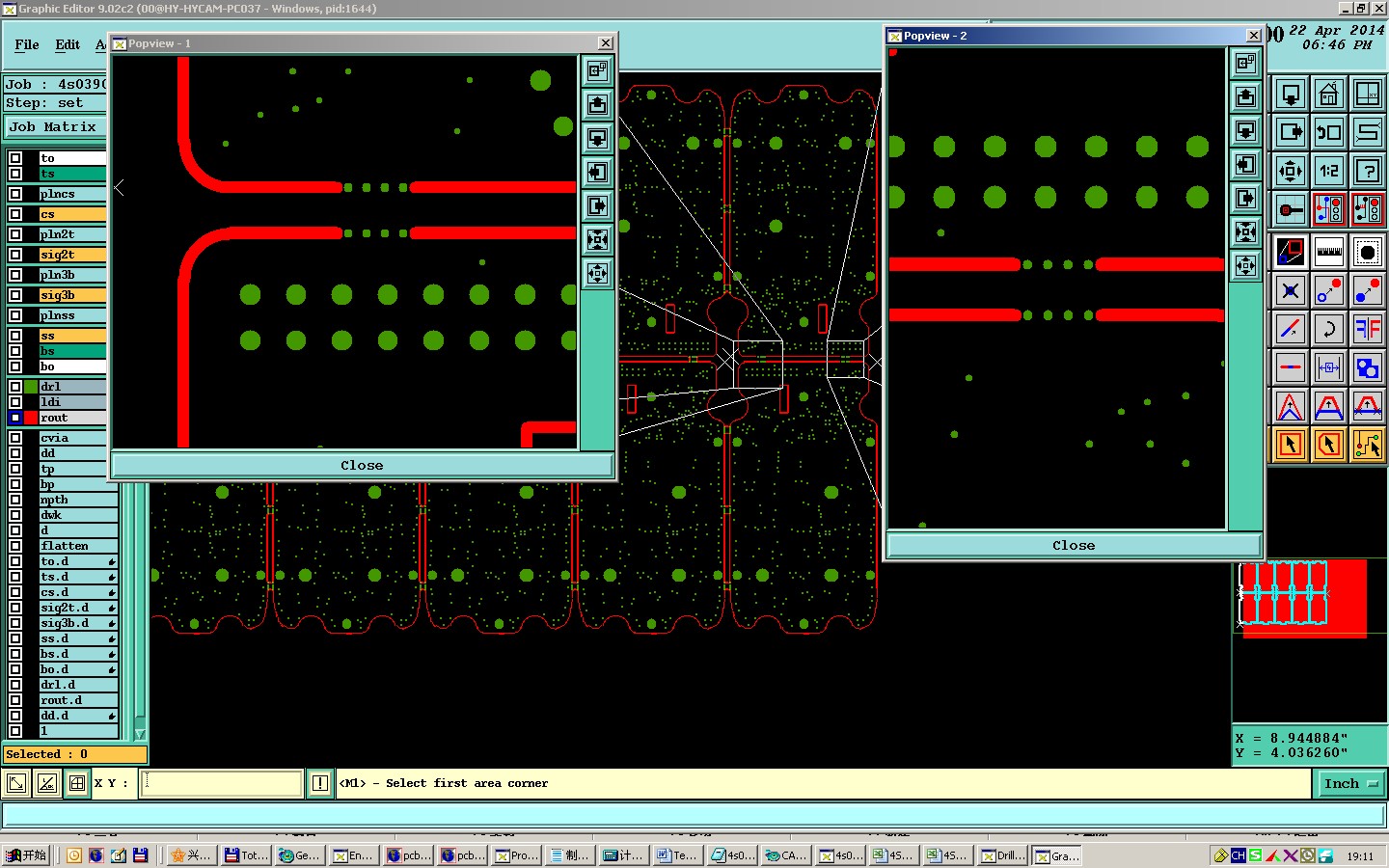Click the swap/undo rectangle icon in right toolbar
This screenshot has height=868, width=1389.
(1328, 132)
